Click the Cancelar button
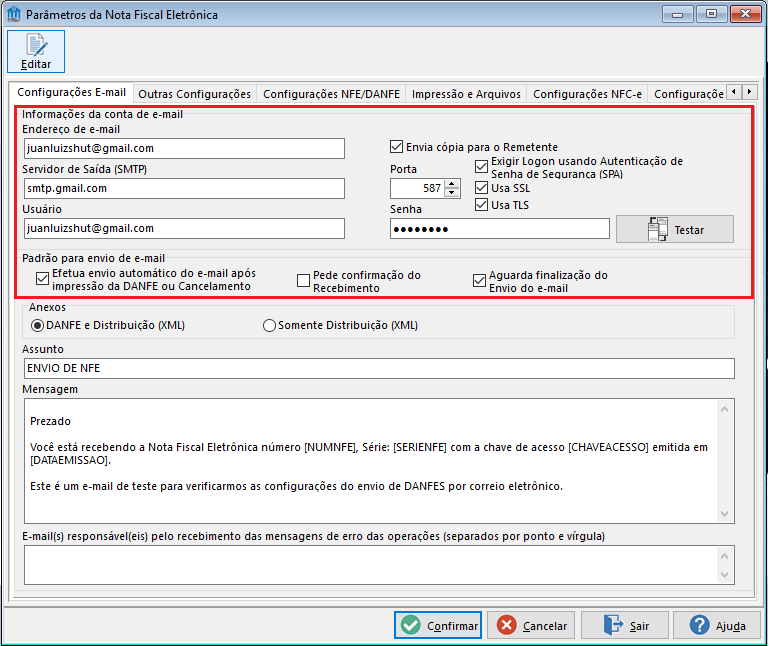Viewport: 769px width, 646px height. pyautogui.click(x=531, y=625)
